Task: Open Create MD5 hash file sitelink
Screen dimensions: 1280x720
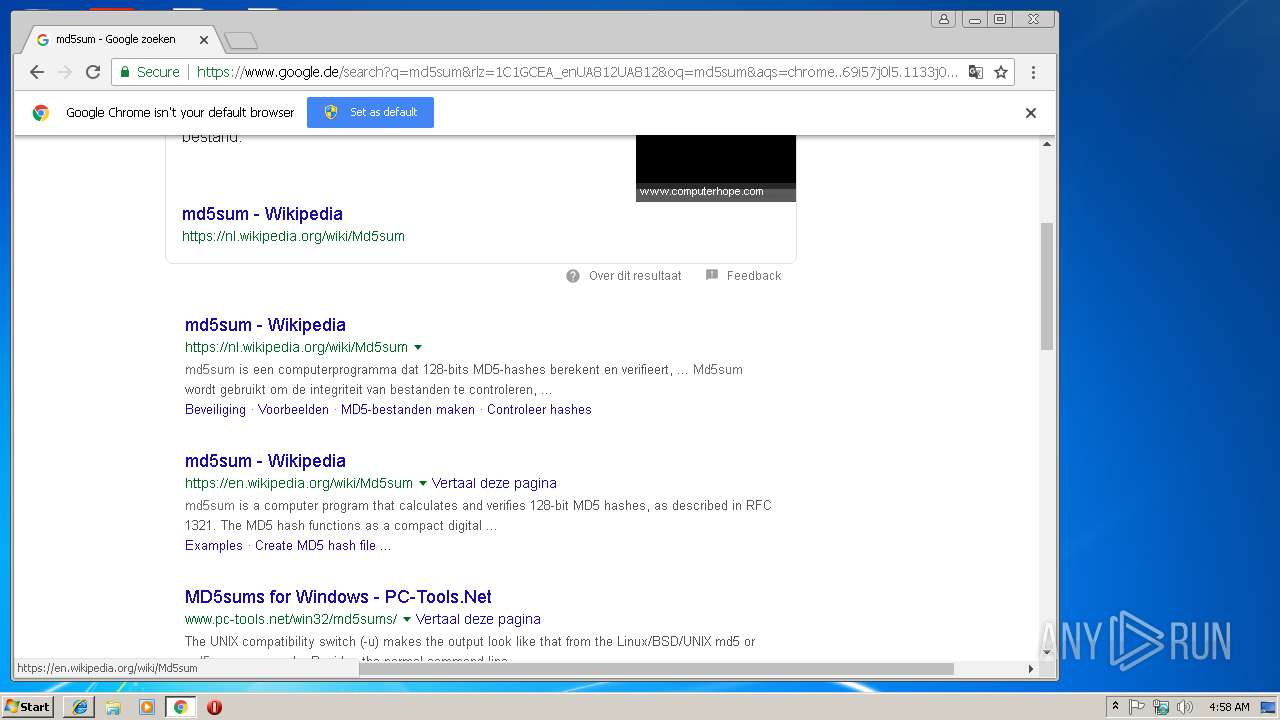Action: coord(323,545)
